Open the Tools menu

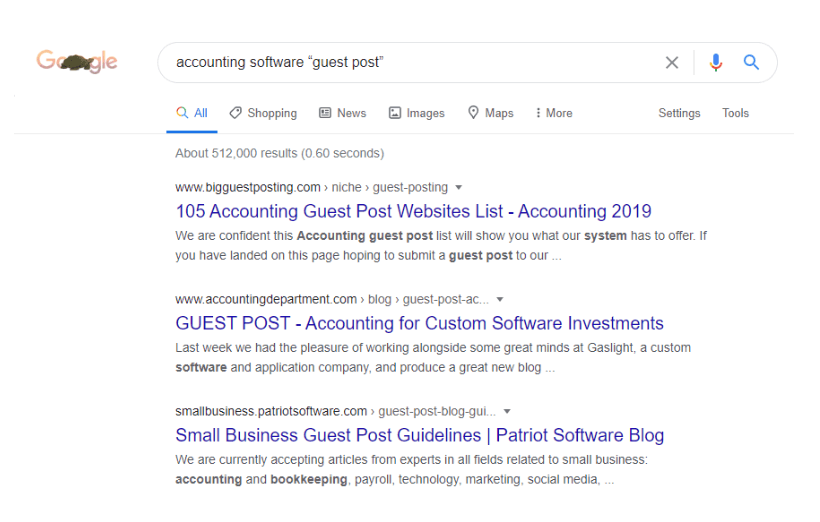click(x=735, y=113)
